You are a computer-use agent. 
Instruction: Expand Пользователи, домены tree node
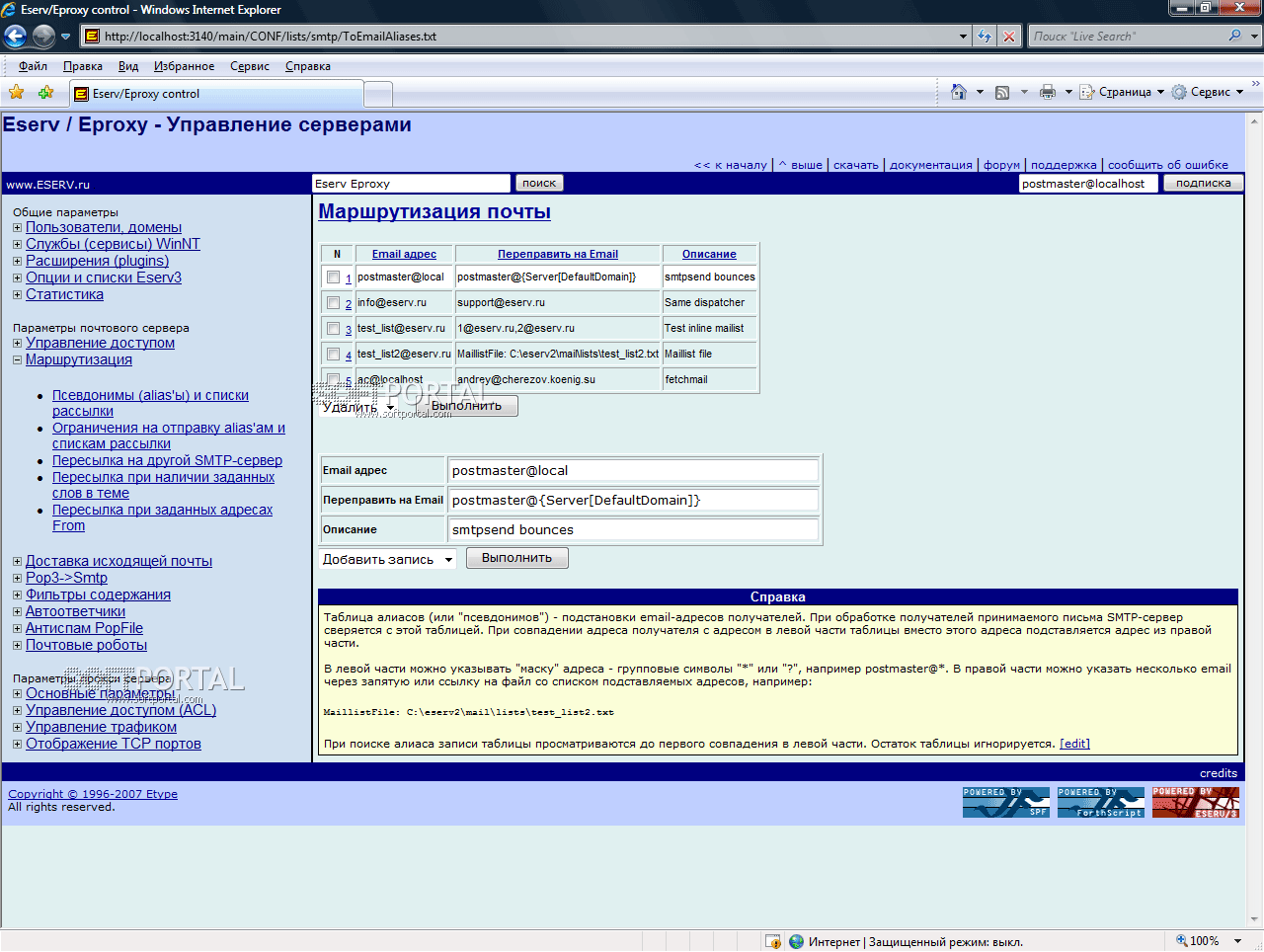click(x=17, y=228)
